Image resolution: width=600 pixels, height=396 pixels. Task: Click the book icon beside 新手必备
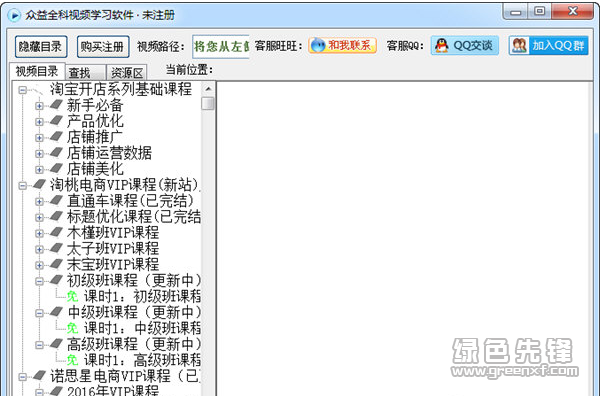(56, 104)
